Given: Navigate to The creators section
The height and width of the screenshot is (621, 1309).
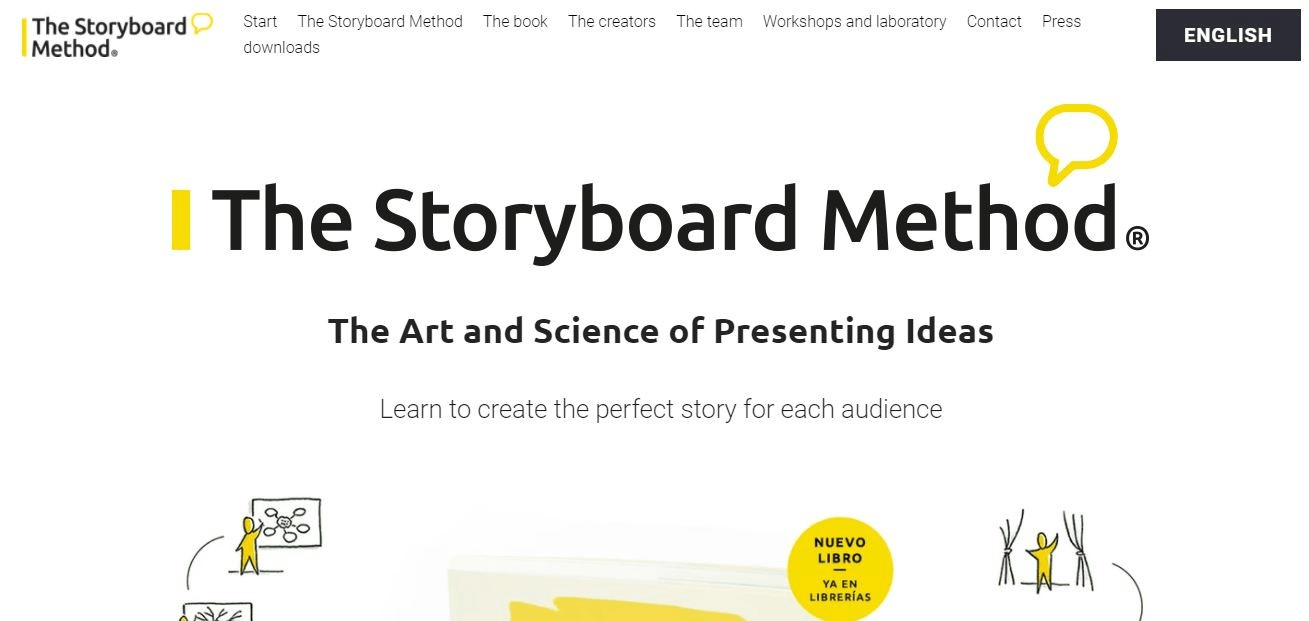Looking at the screenshot, I should click(612, 21).
